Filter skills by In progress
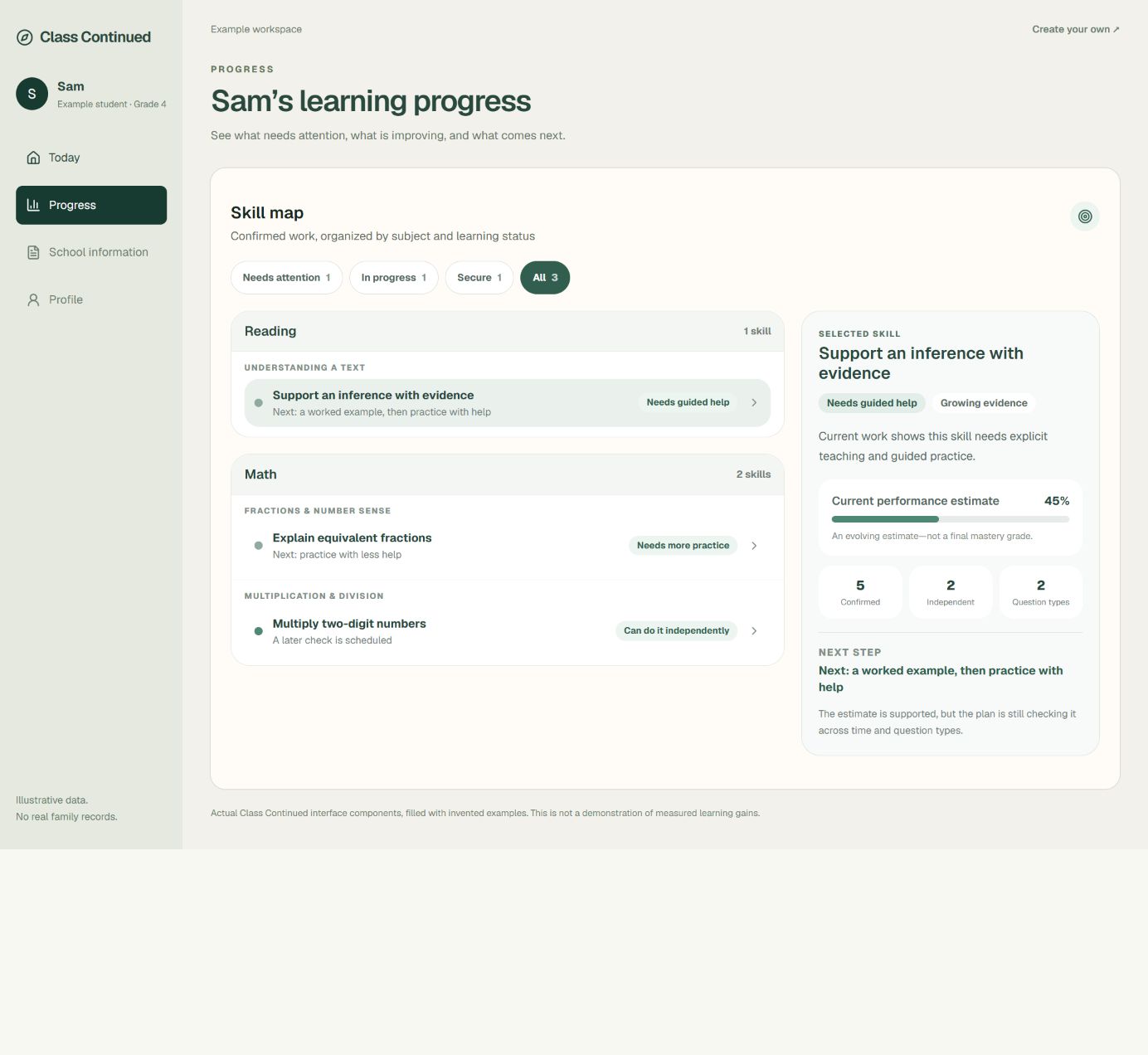Screen dimensions: 1148x1055 [394, 278]
